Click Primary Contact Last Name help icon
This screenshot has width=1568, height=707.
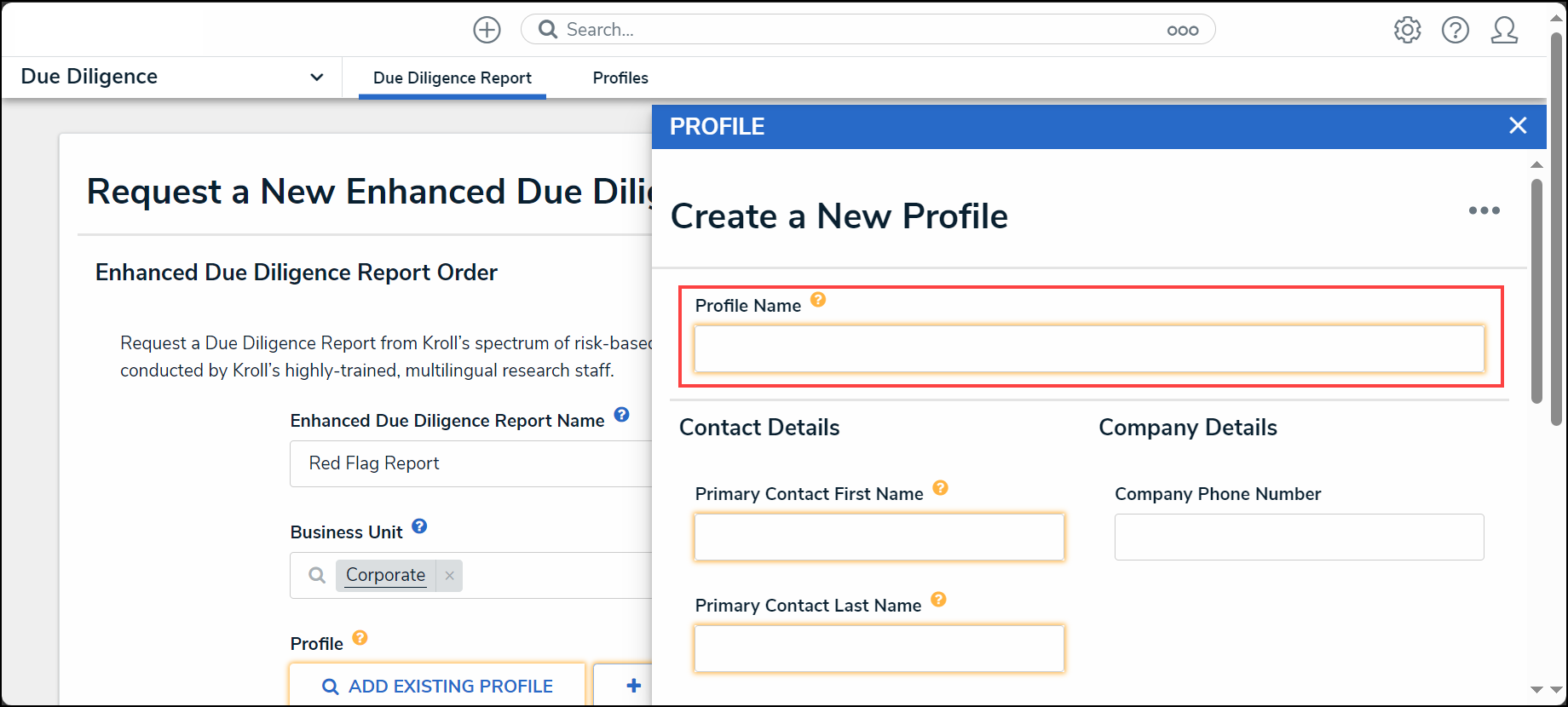click(938, 600)
